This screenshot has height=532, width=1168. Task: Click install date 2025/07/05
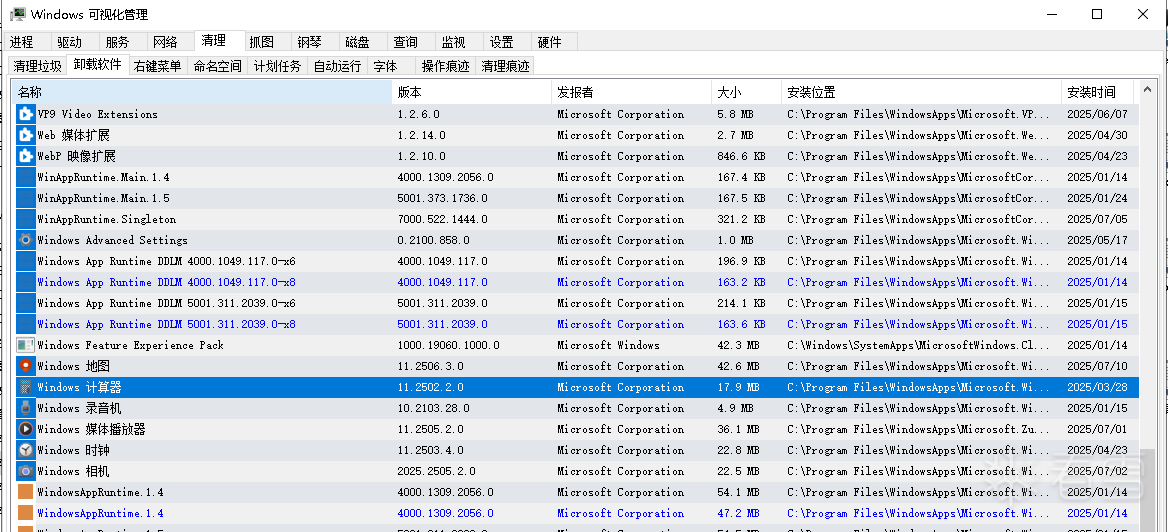[1097, 220]
